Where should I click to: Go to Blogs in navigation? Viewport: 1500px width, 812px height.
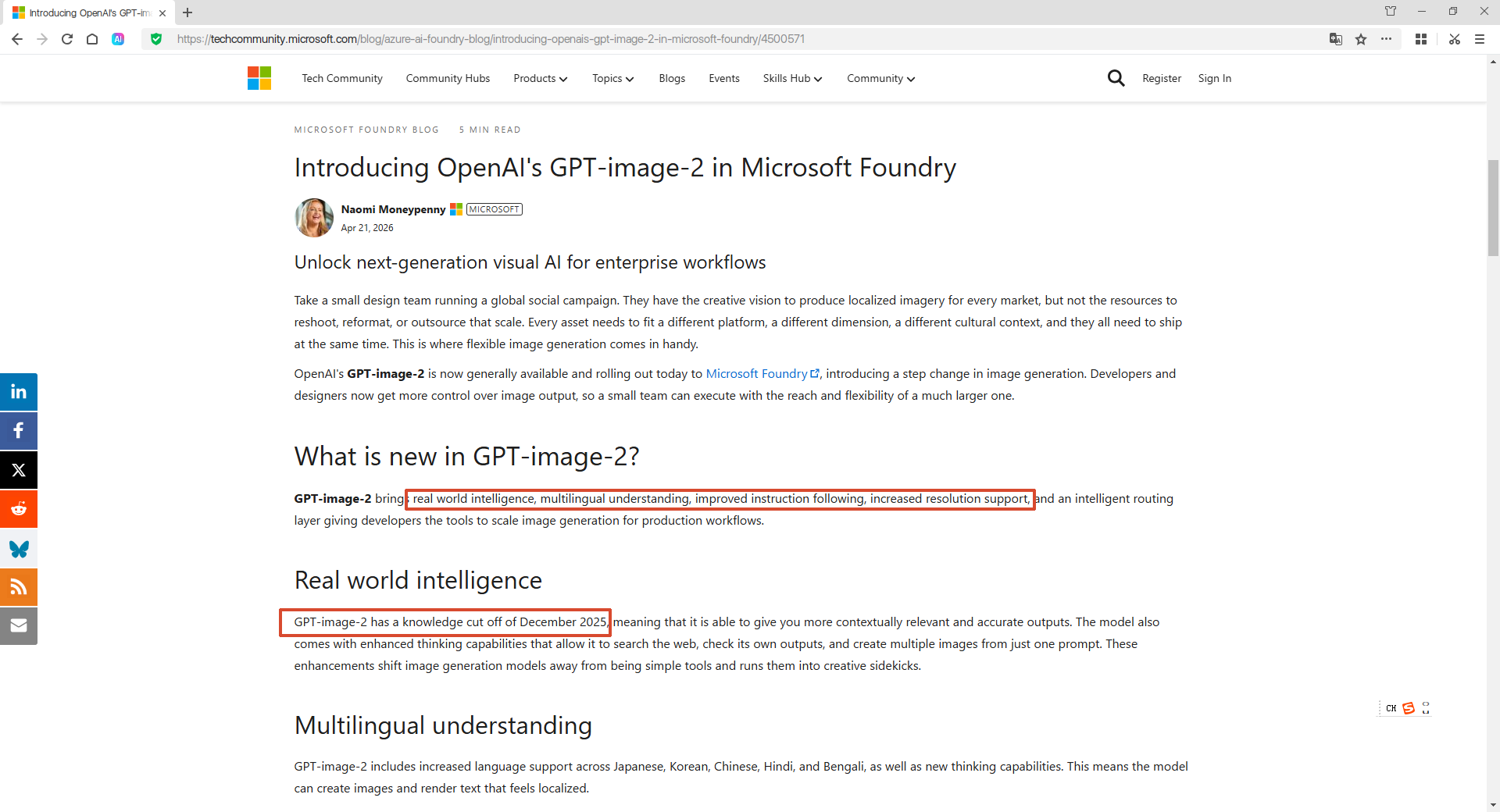(672, 78)
